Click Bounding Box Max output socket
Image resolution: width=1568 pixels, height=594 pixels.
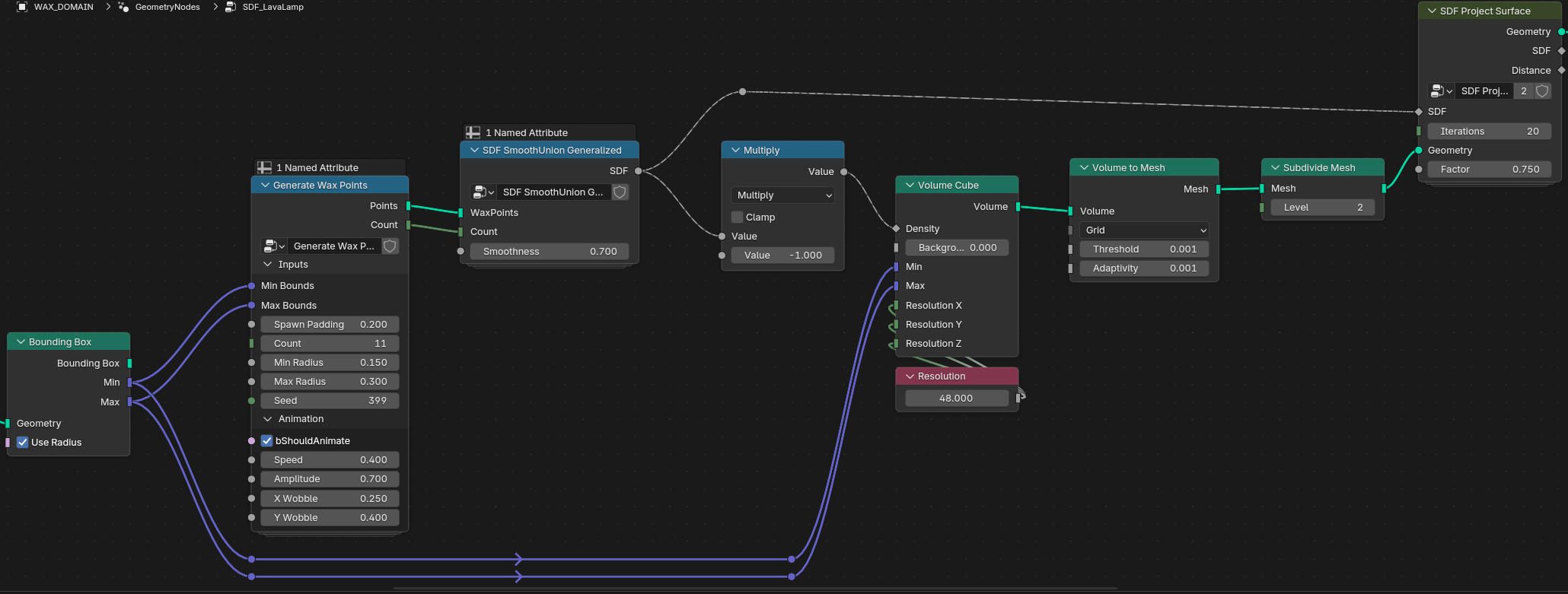(129, 402)
